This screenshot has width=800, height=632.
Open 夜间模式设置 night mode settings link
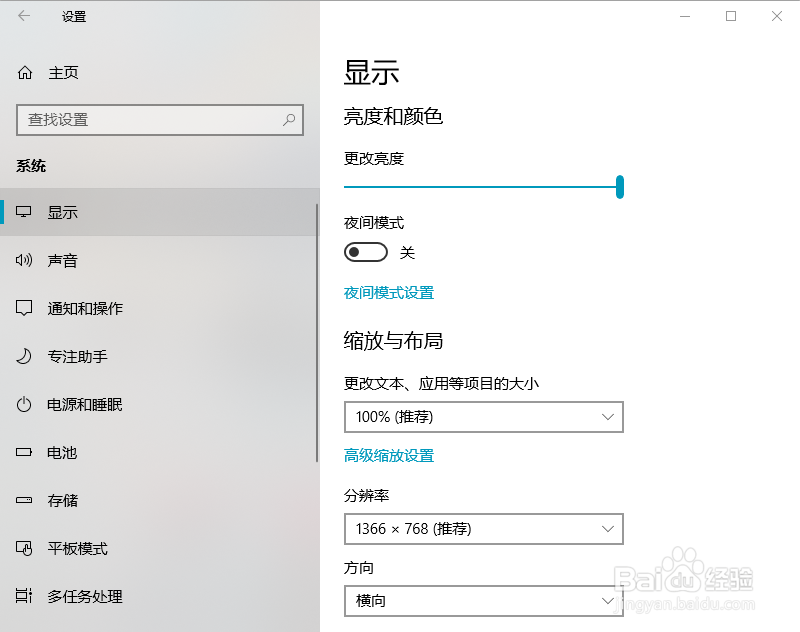point(388,293)
